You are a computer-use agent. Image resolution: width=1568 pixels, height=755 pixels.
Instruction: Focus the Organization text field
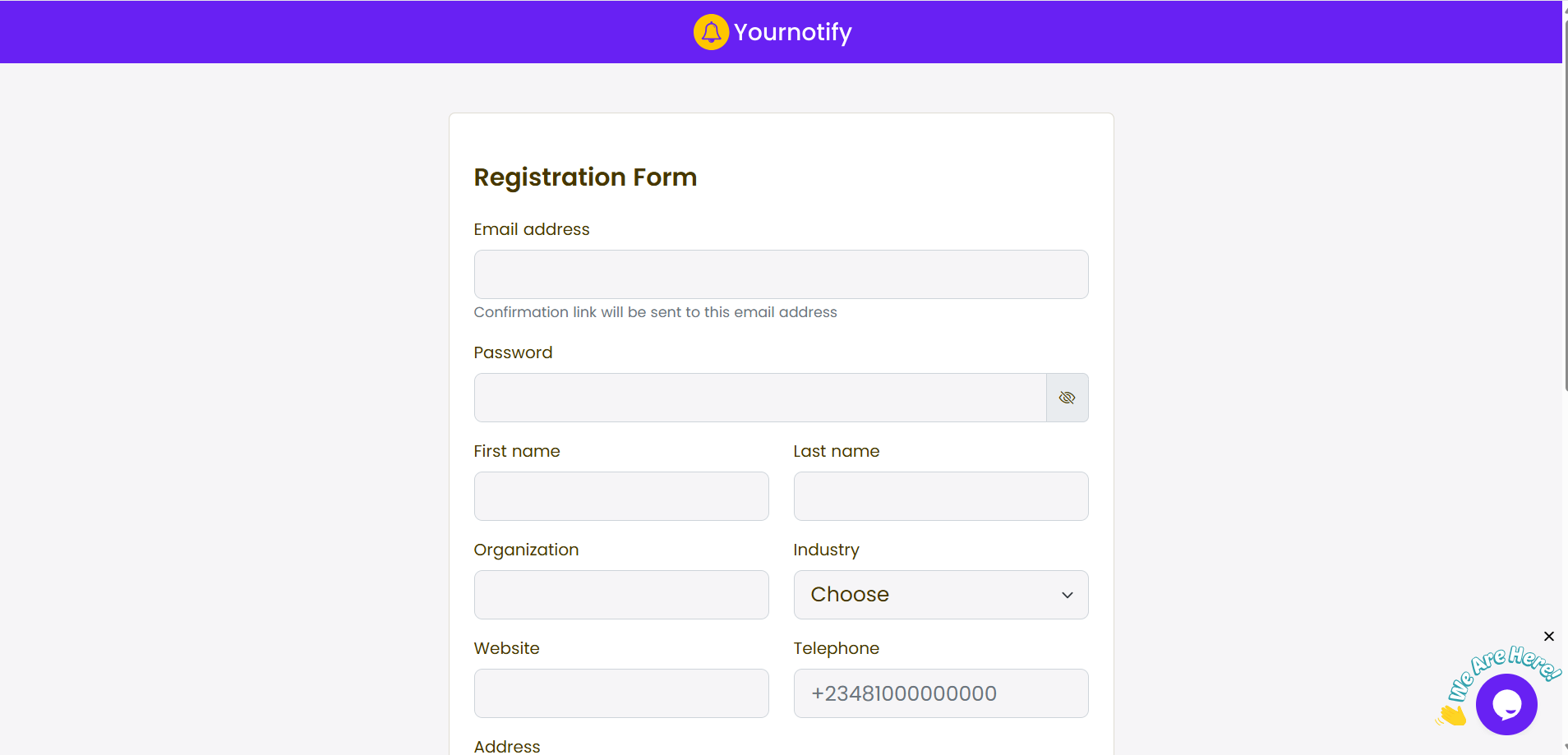pyautogui.click(x=621, y=595)
